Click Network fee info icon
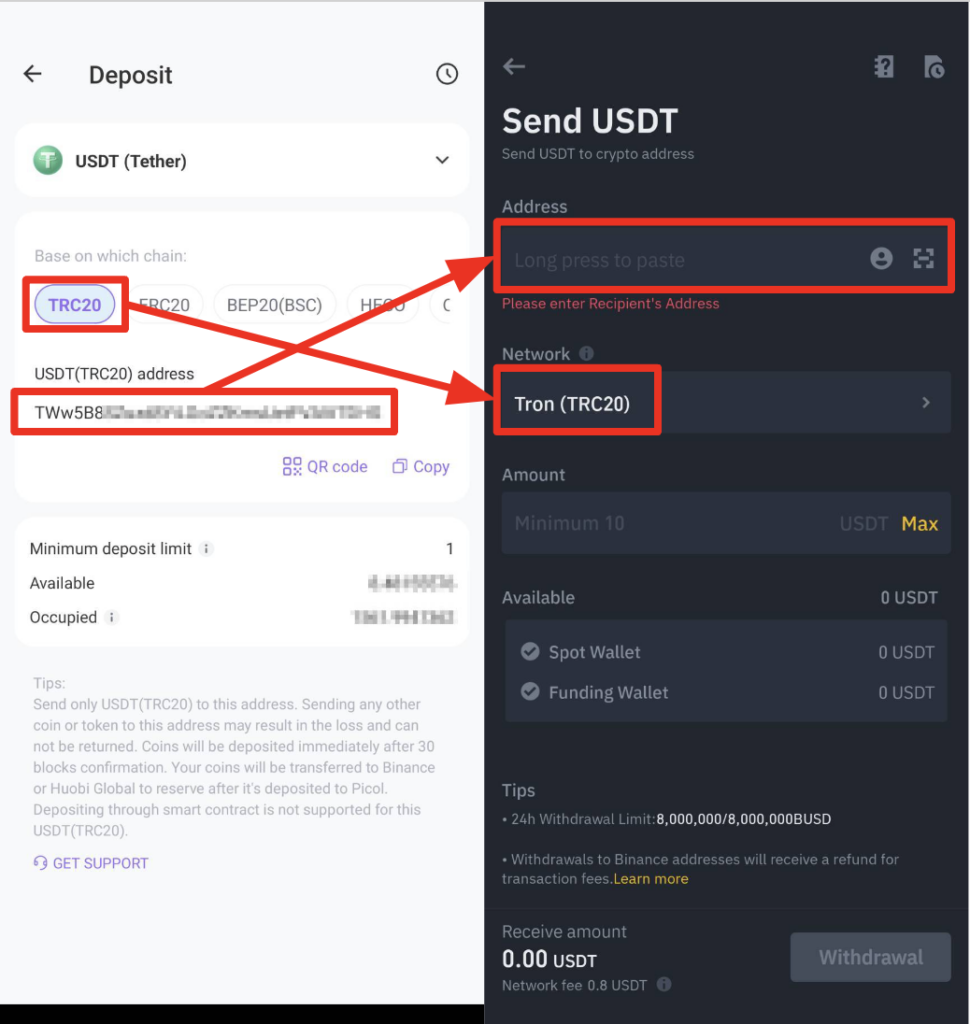 664,984
